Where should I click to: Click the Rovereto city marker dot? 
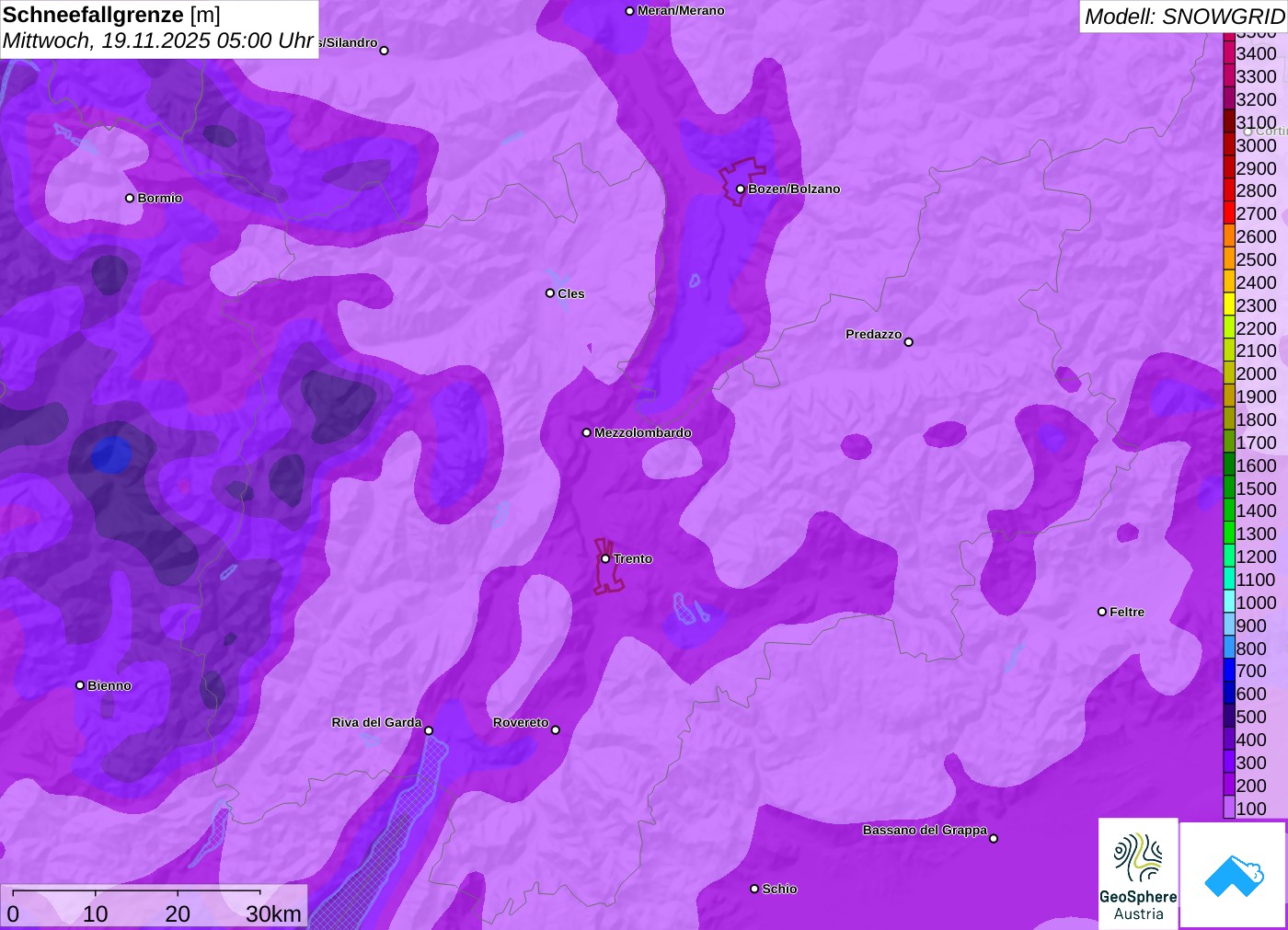pyautogui.click(x=556, y=730)
